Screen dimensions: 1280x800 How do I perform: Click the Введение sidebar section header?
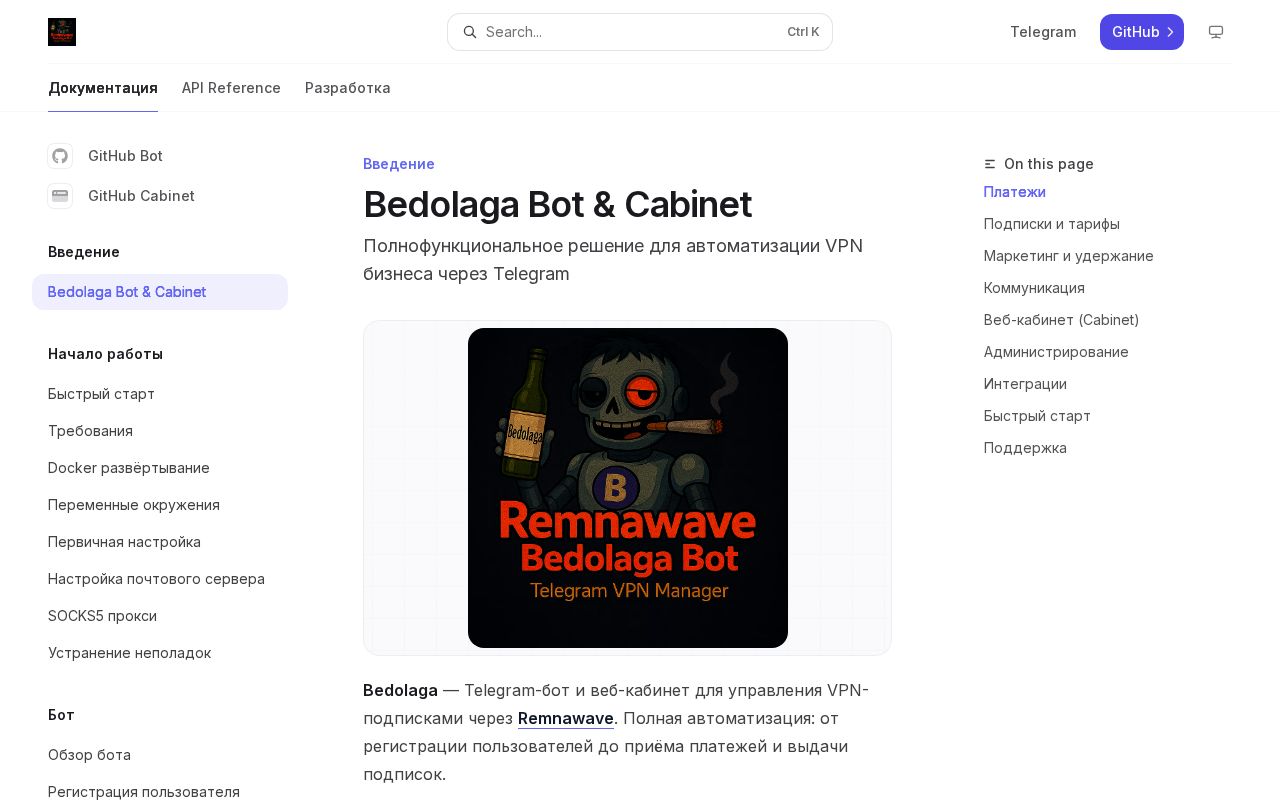[x=84, y=252]
